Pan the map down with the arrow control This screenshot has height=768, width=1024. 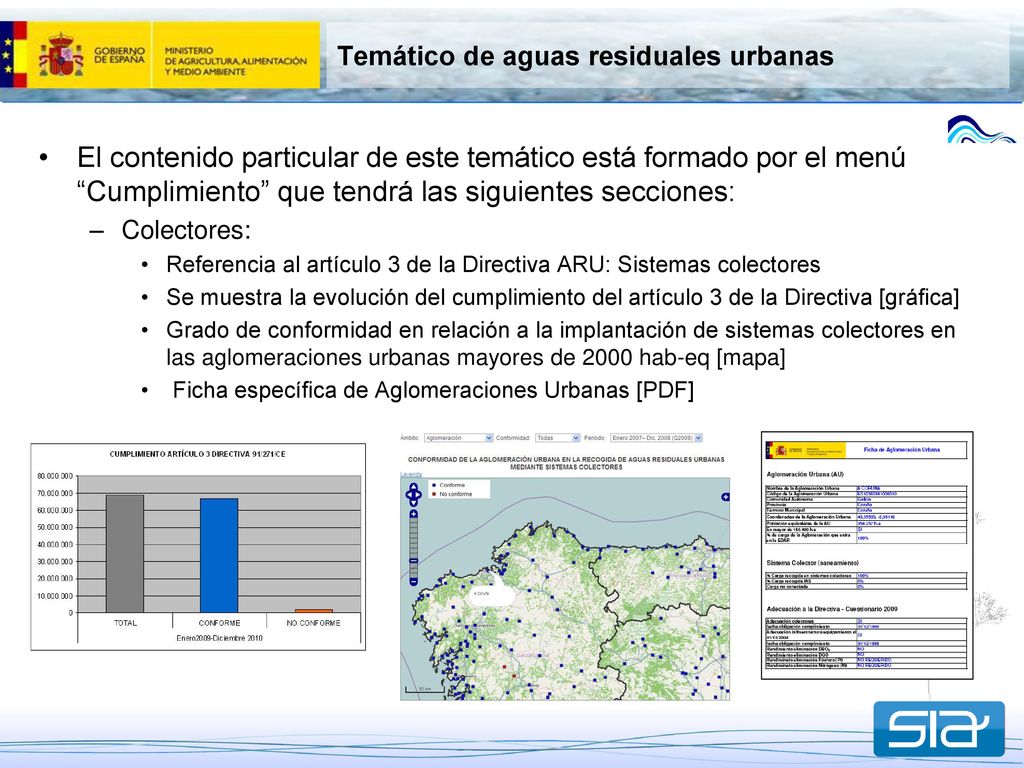413,503
